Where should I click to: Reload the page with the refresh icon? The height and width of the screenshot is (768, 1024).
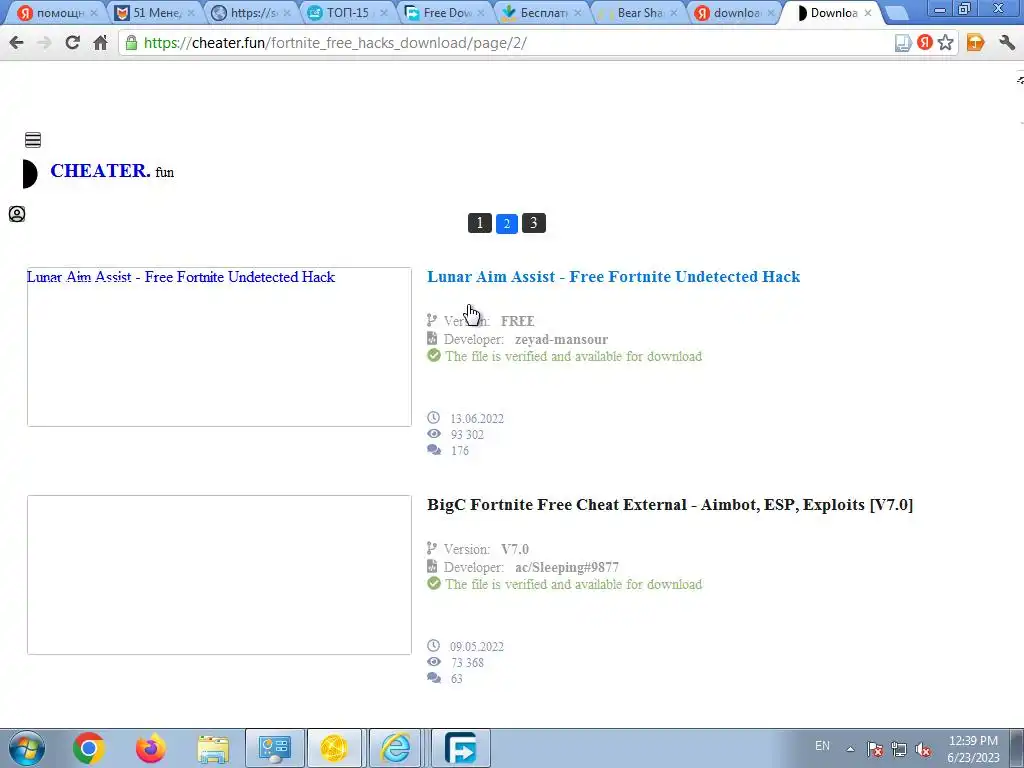[72, 43]
